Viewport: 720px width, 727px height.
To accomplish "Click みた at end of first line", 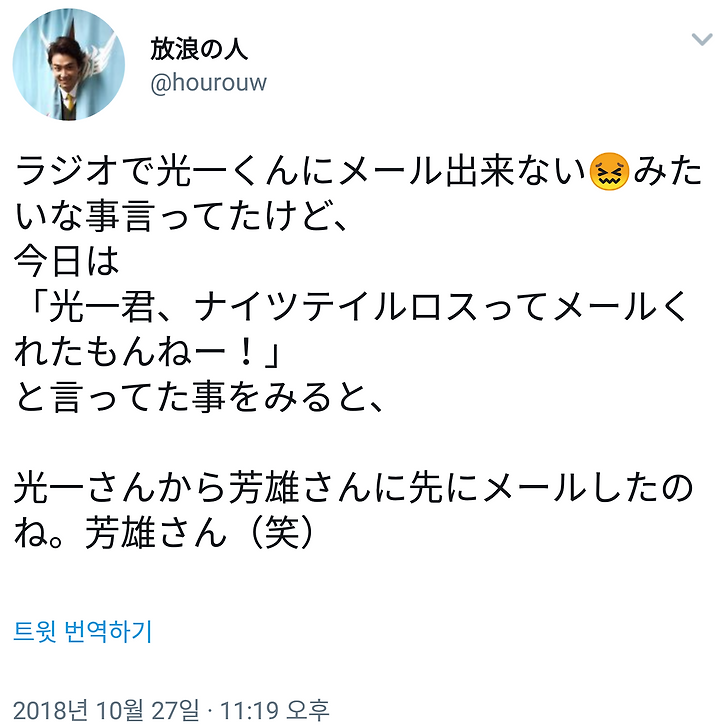I will point(667,172).
